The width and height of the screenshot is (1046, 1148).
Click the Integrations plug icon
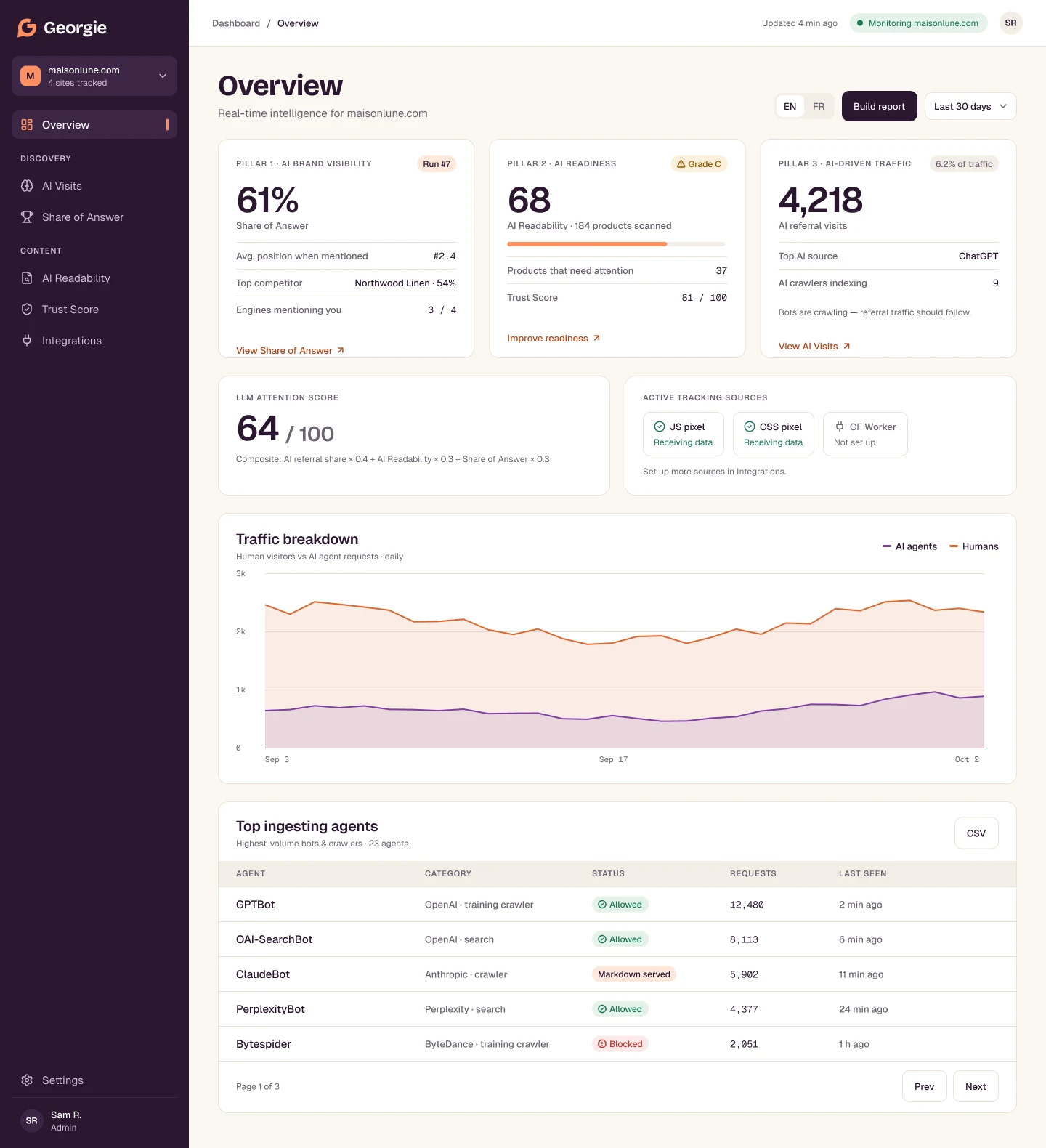[27, 341]
